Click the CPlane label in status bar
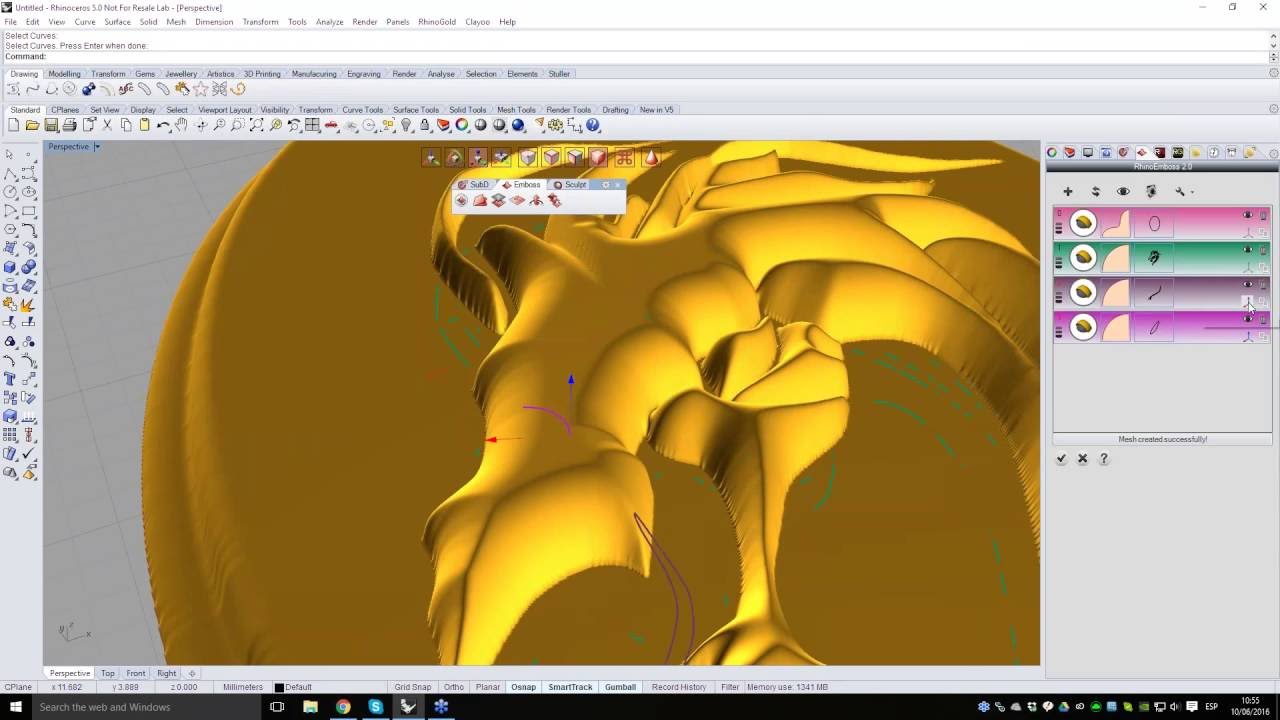The width and height of the screenshot is (1280, 720). point(18,687)
